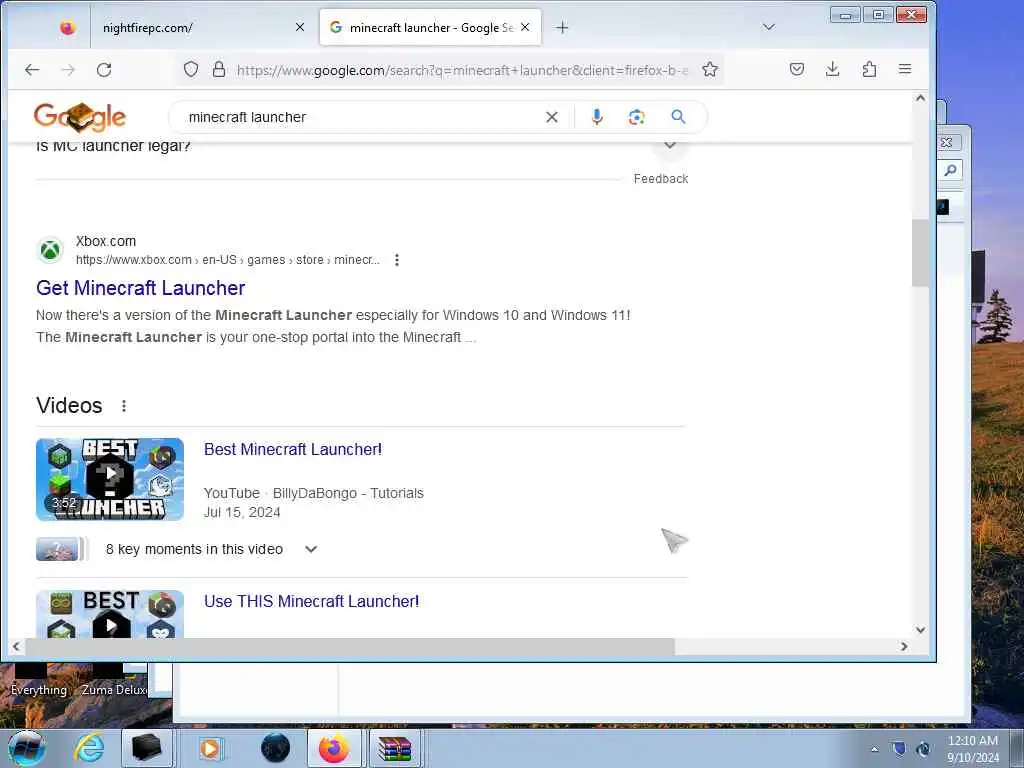Viewport: 1024px width, 768px height.
Task: Open WinRAR from the taskbar
Action: (394, 748)
